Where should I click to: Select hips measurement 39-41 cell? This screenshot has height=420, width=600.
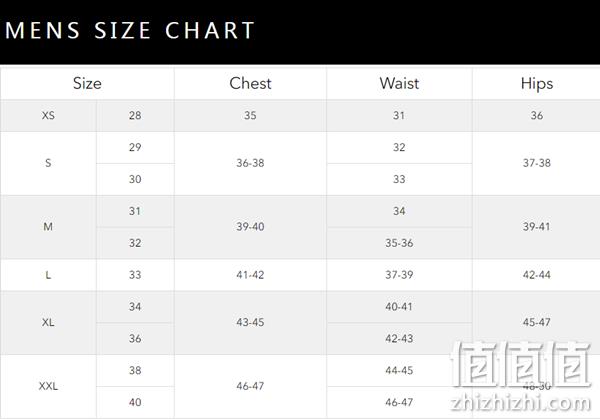(536, 226)
